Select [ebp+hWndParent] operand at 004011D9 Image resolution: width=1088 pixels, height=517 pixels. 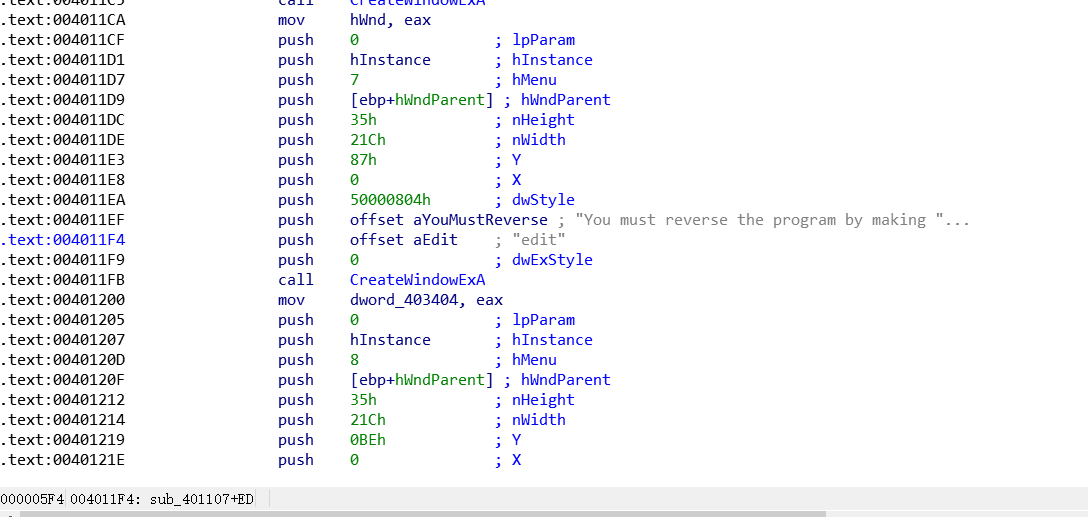coord(422,100)
